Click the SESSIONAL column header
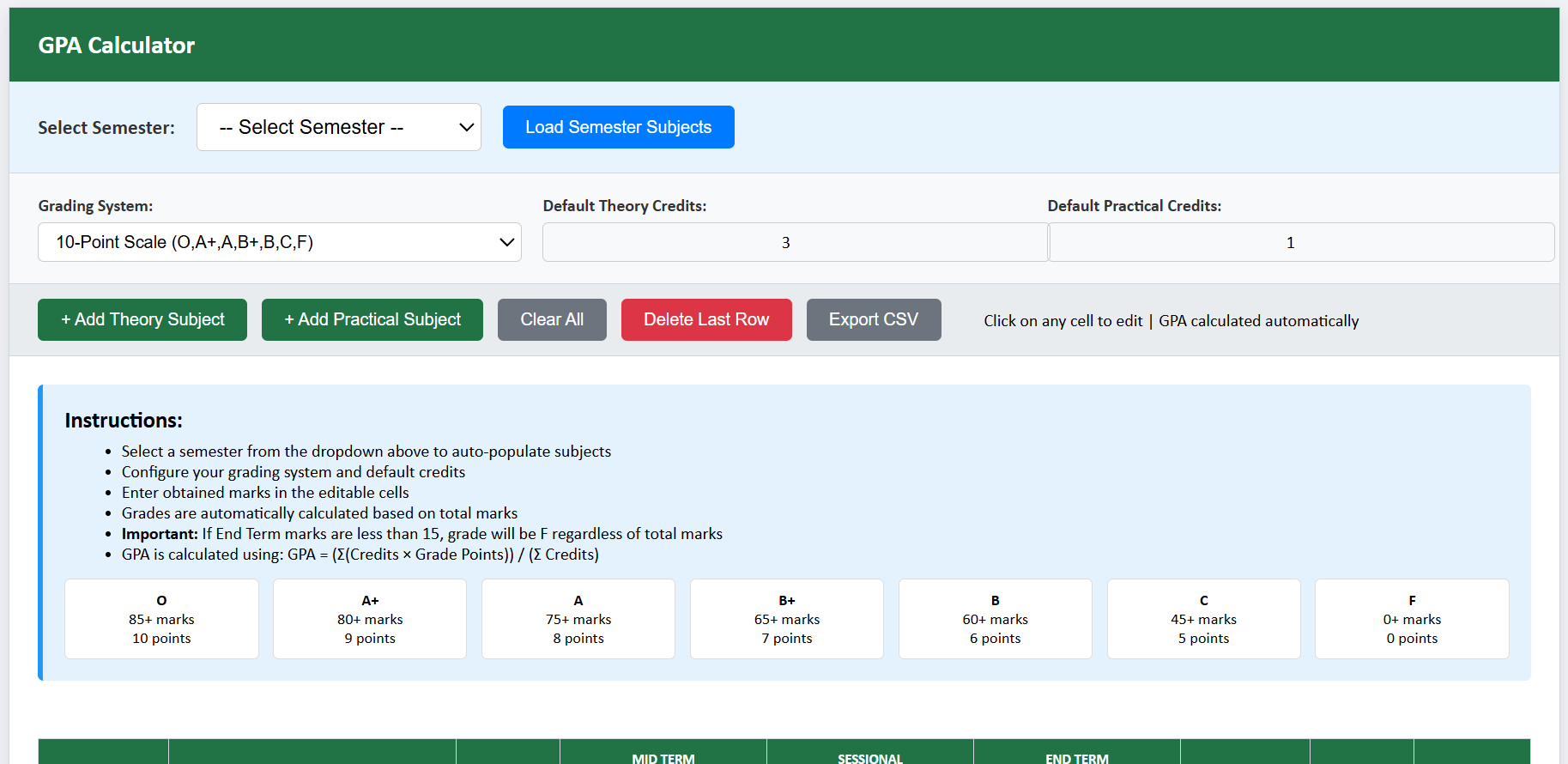Viewport: 1568px width, 764px height. (x=870, y=755)
